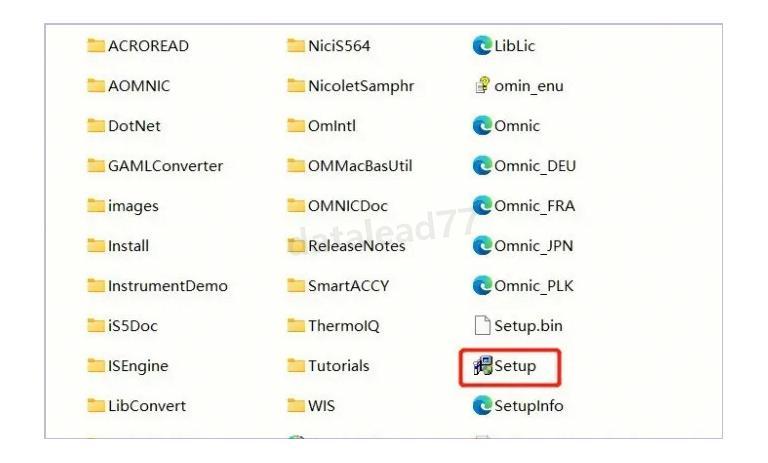768x463 pixels.
Task: Click the Omnic_PLK file icon
Action: pyautogui.click(x=482, y=286)
